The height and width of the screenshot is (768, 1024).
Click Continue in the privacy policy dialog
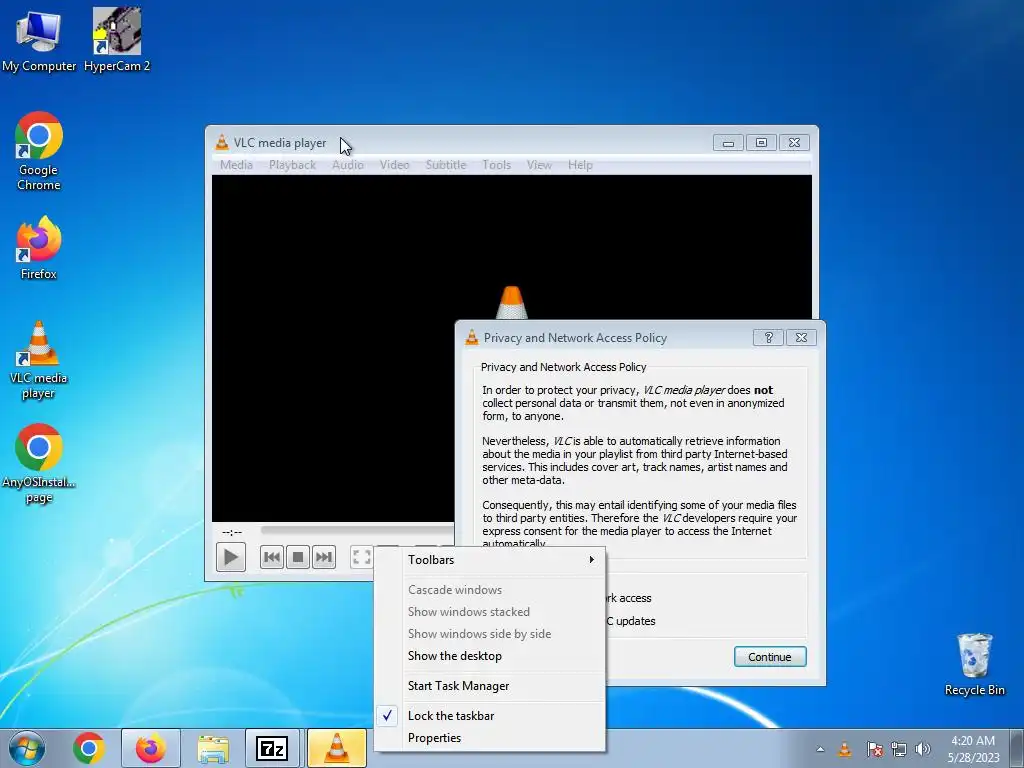tap(770, 657)
